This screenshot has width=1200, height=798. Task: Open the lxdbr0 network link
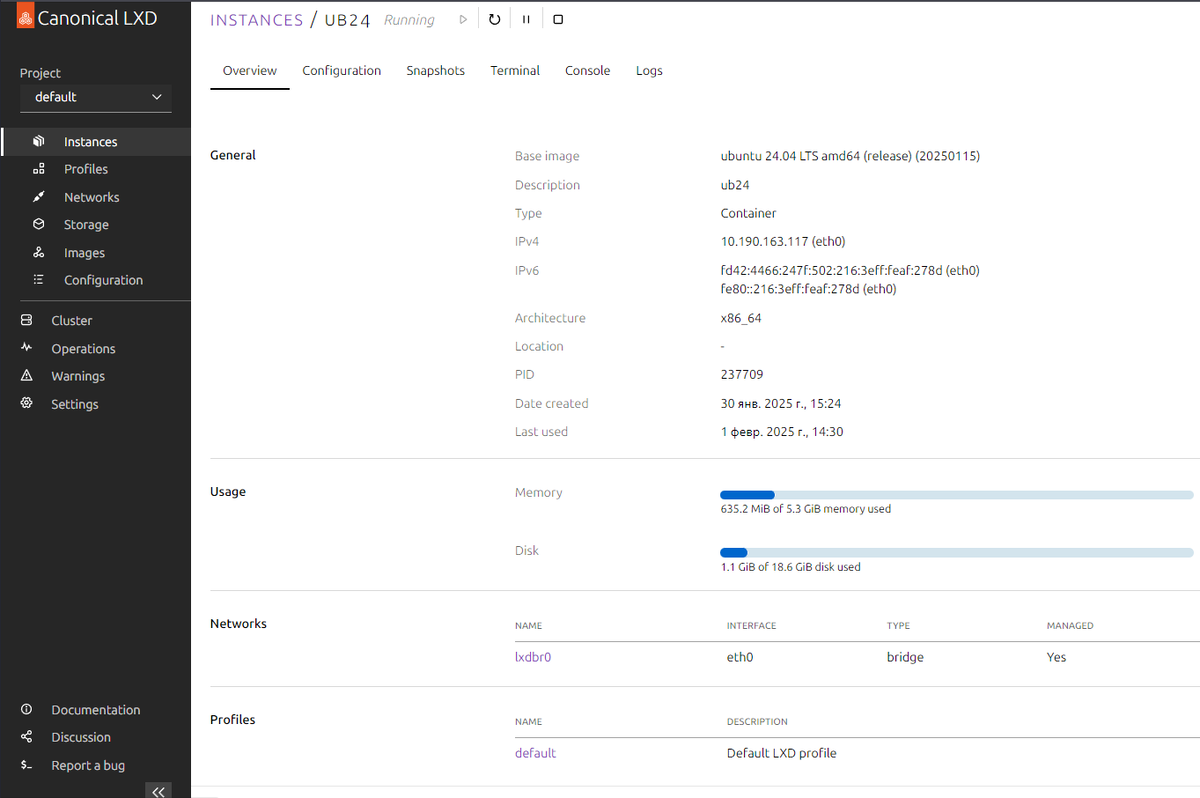533,657
